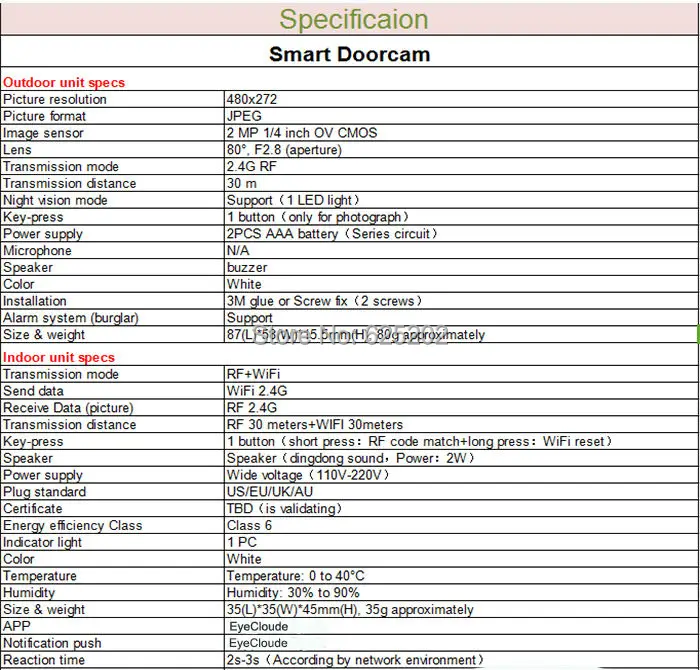This screenshot has width=700, height=670.
Task: Click the 'Notification push' label
Action: [x=52, y=643]
